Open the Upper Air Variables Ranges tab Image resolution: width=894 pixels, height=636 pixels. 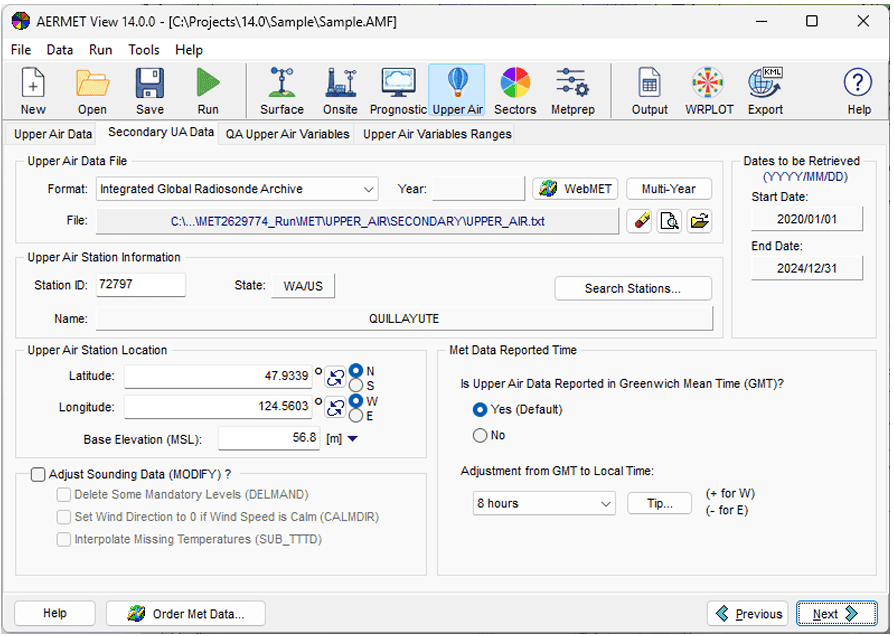[437, 135]
